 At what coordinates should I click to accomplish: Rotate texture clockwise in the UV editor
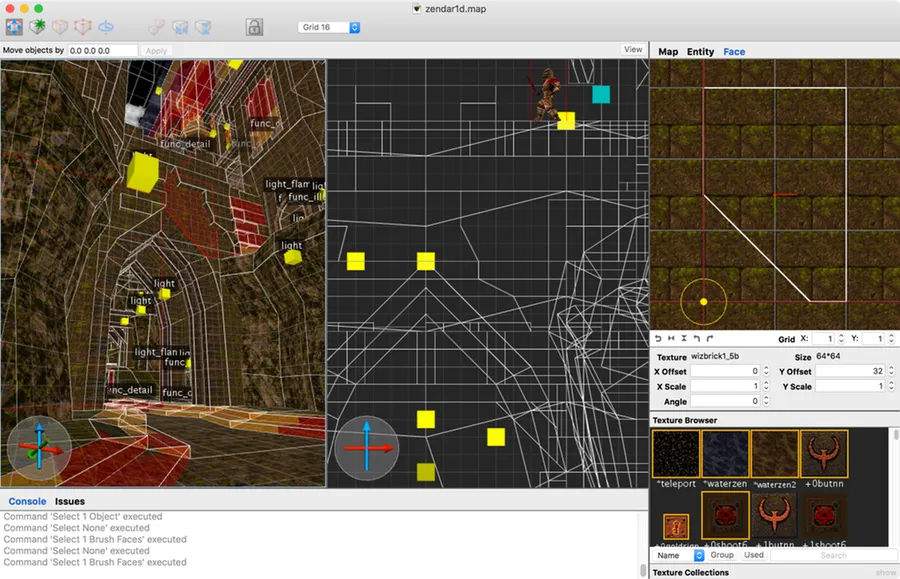coord(710,339)
